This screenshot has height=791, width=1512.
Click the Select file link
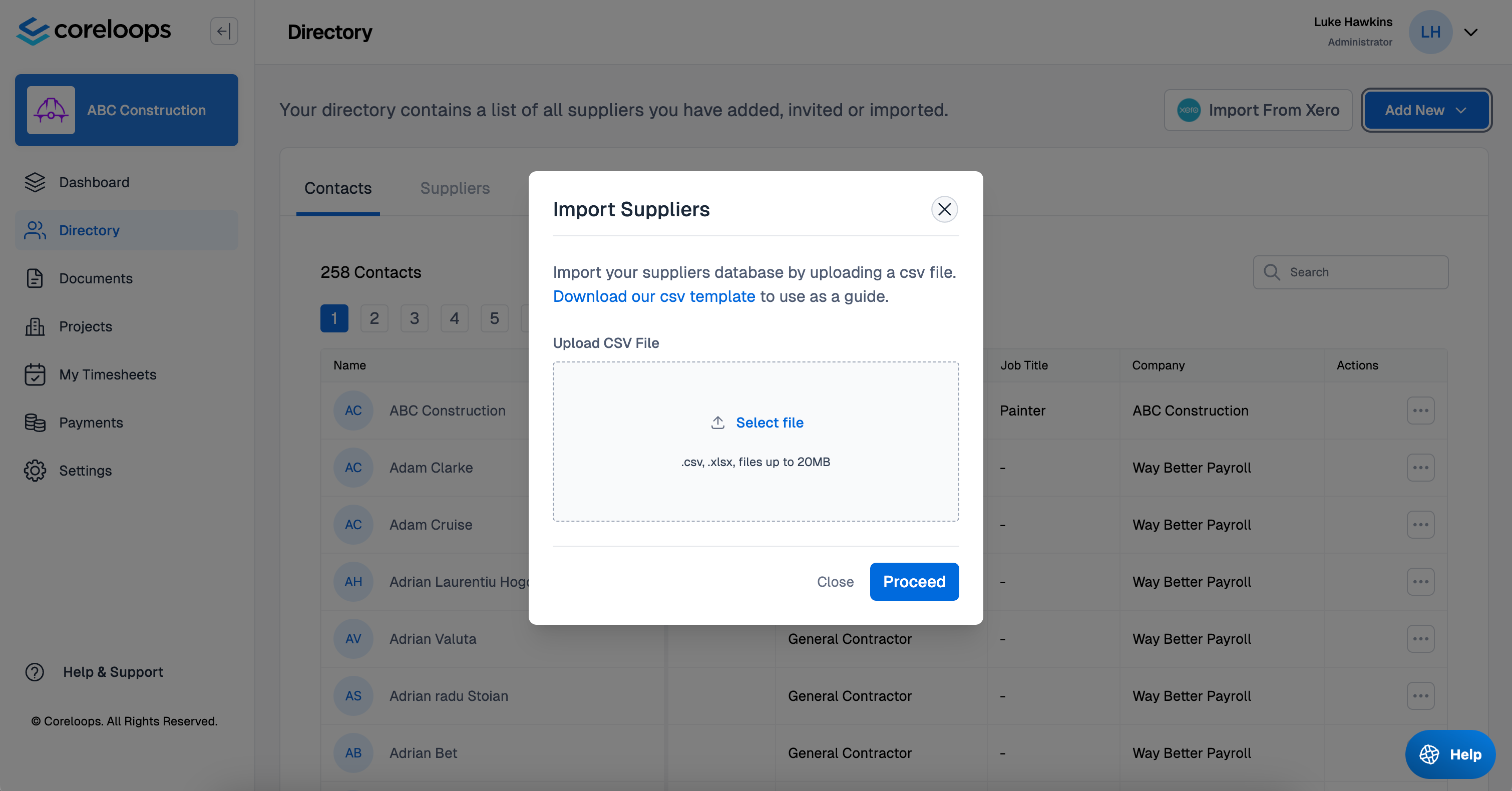point(770,423)
